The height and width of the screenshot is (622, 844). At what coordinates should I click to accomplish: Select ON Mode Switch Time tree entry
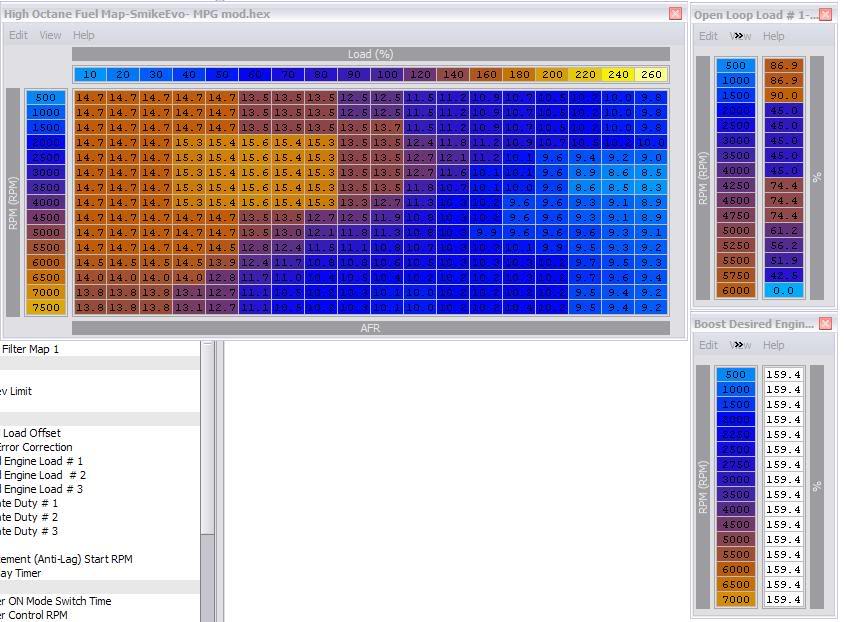(x=55, y=600)
